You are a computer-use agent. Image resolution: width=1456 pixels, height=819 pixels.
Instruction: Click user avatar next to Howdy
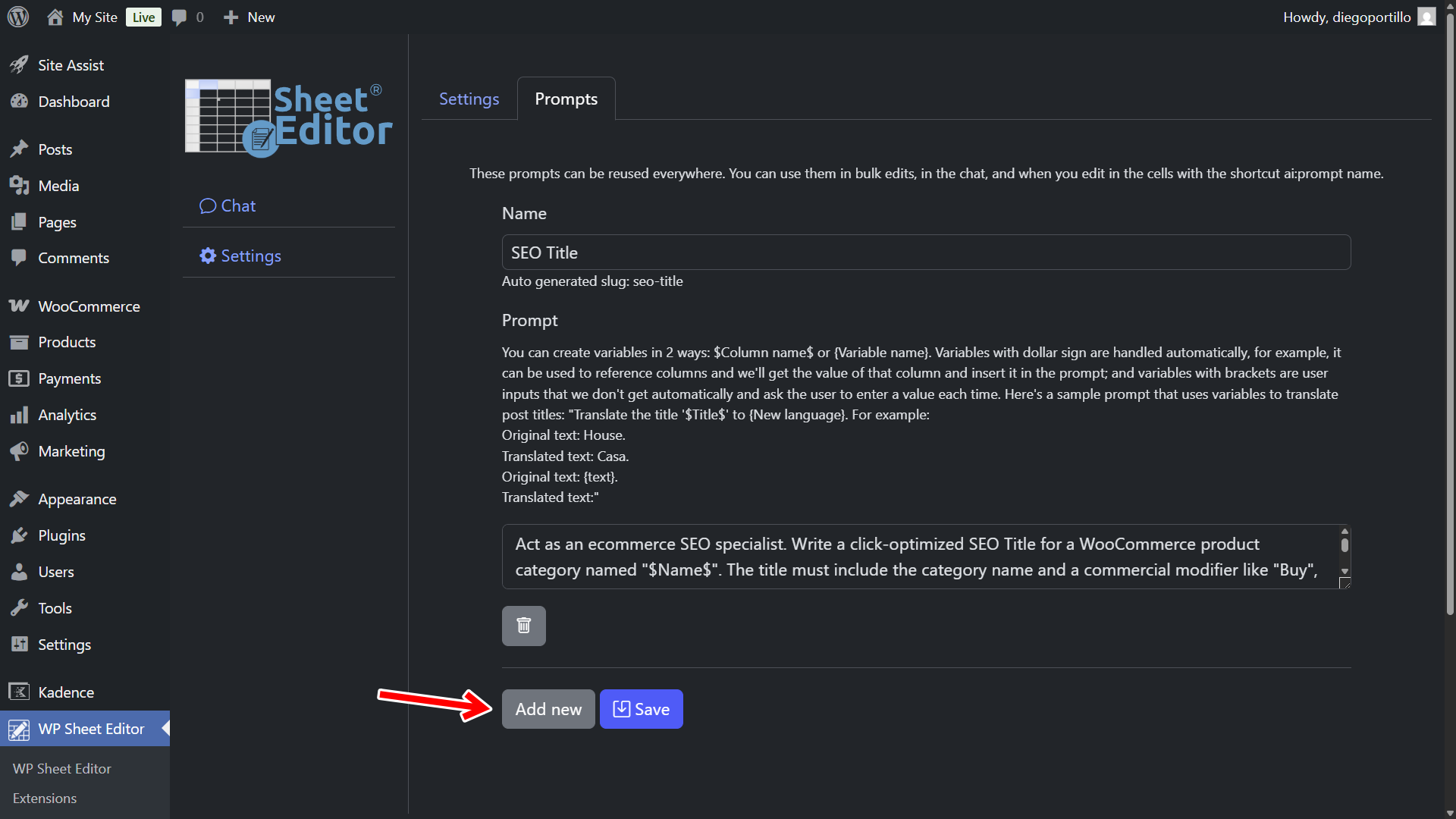pyautogui.click(x=1426, y=17)
